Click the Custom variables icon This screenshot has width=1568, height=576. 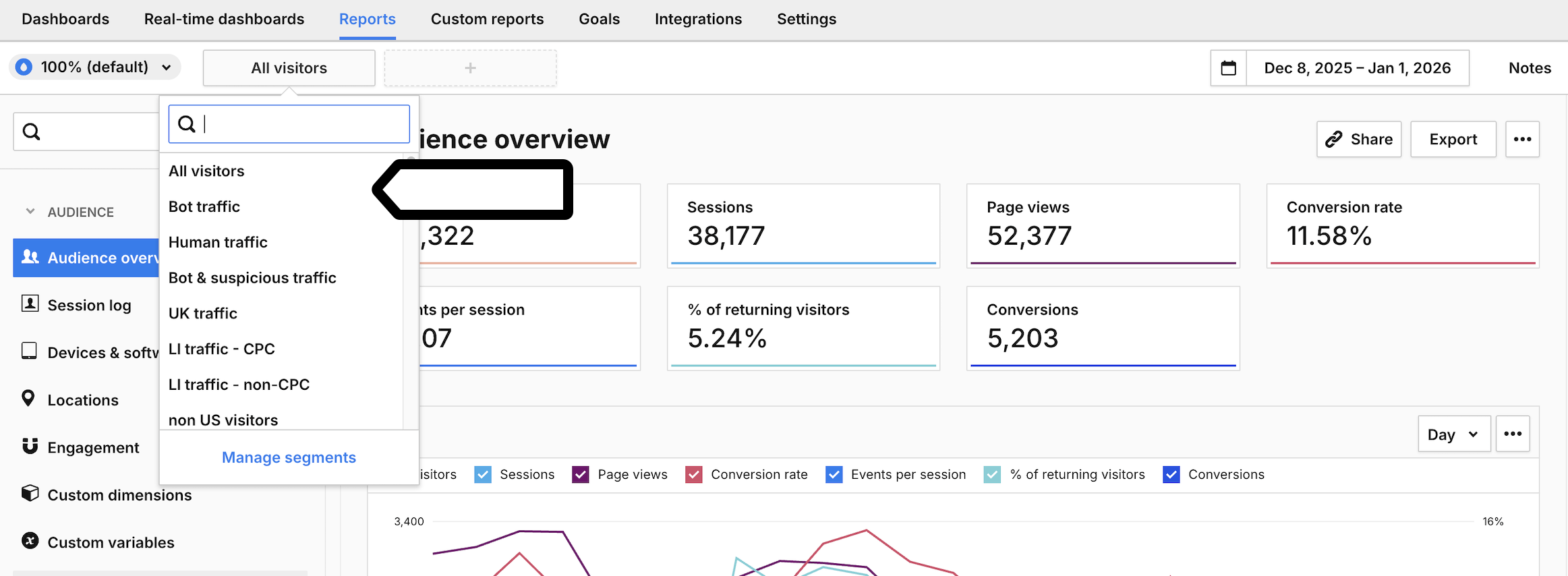[x=30, y=540]
